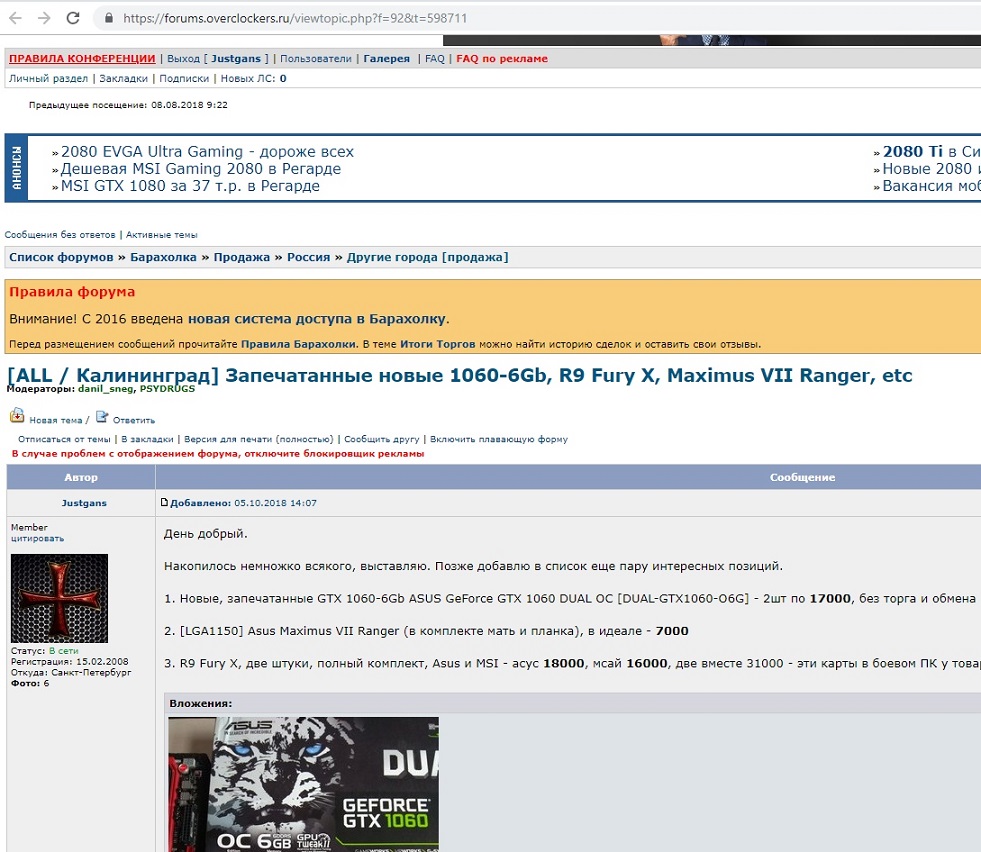This screenshot has width=981, height=852.
Task: Click Предыдущее посещение: 08.08.2018 9:22 text
Action: [128, 105]
